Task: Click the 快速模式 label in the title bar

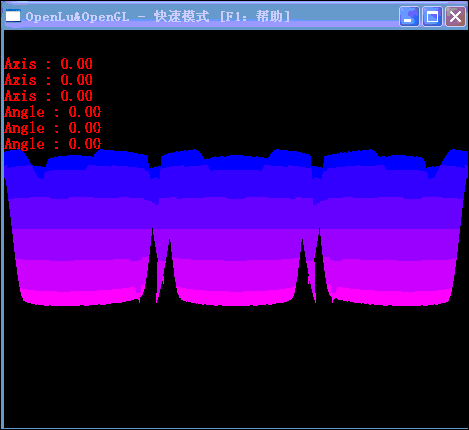Action: (x=182, y=16)
